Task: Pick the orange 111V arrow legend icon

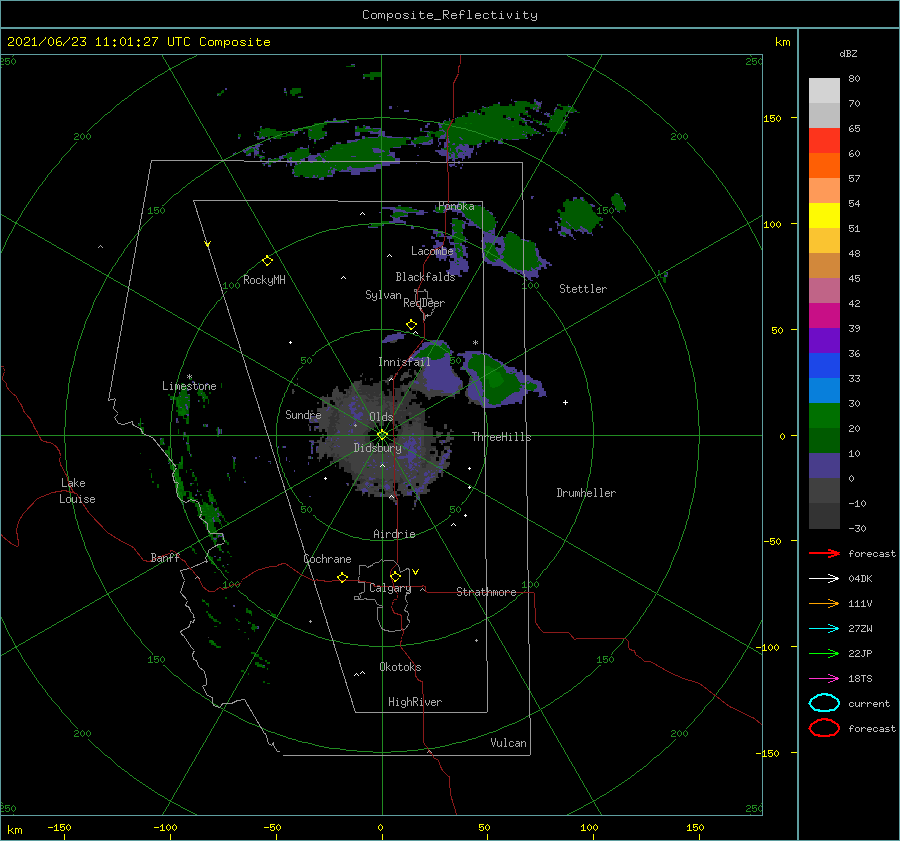Action: pyautogui.click(x=824, y=603)
